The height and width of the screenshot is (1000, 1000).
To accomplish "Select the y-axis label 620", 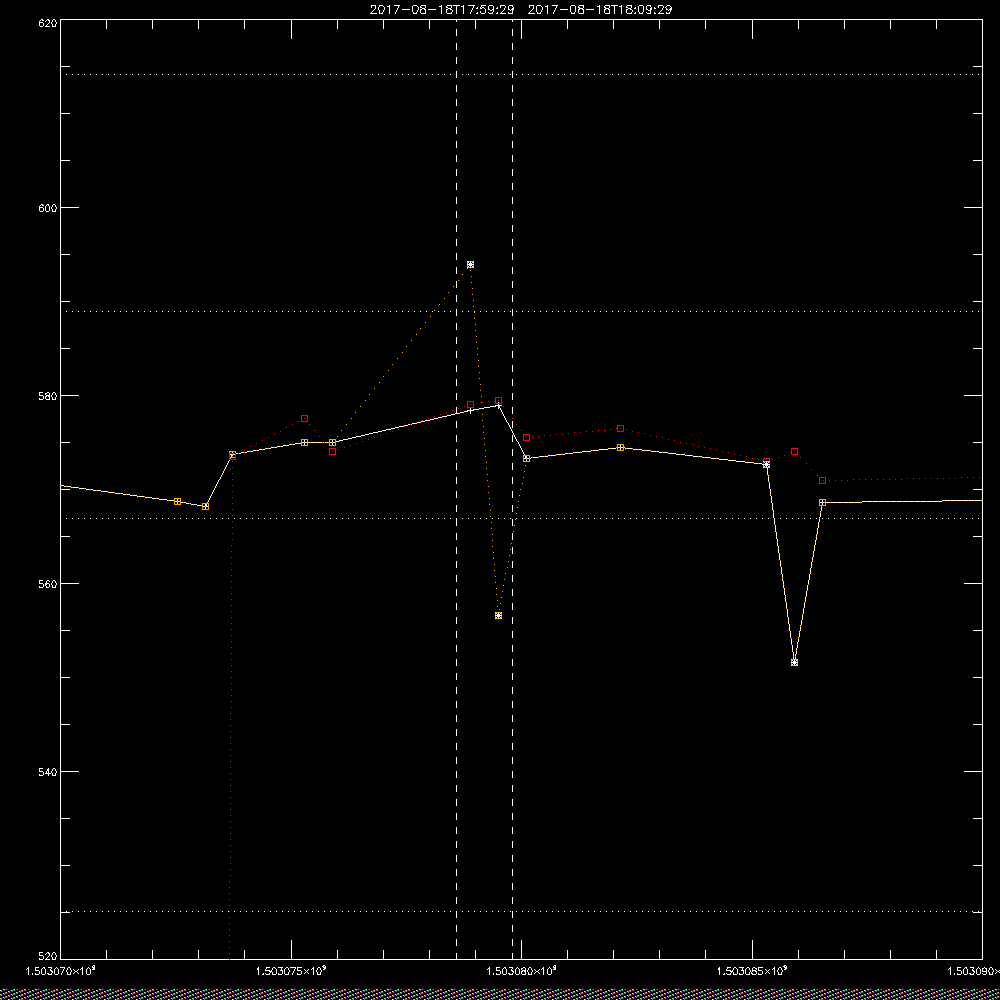I will point(49,22).
